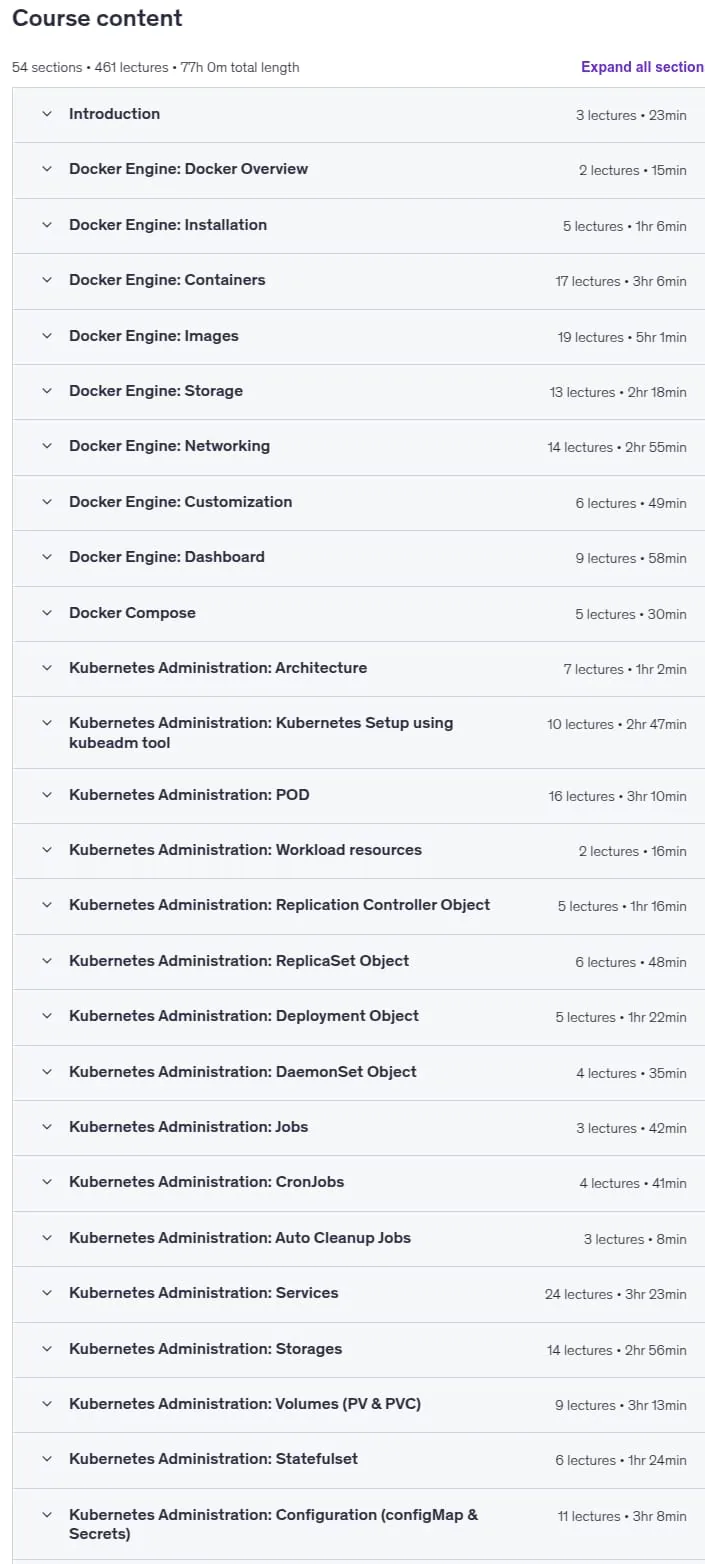Expand the Introduction section chevron
Viewport: 705px width, 1564px height.
(x=46, y=114)
